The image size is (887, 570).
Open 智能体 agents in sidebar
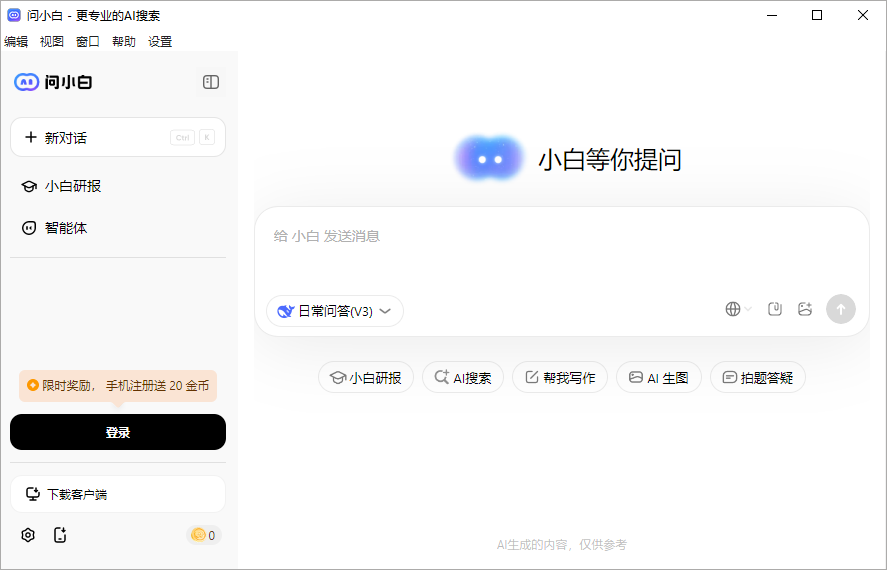point(66,228)
